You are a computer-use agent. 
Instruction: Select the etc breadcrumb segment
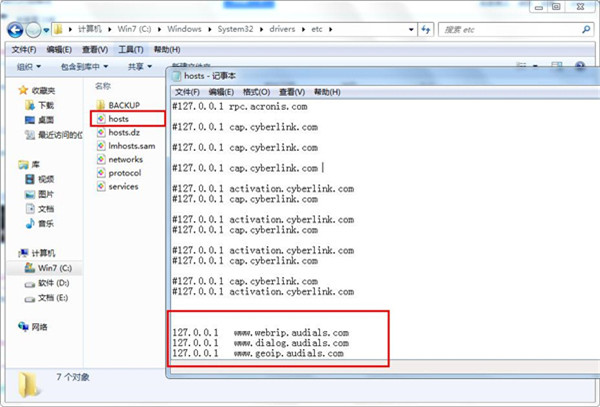click(316, 29)
